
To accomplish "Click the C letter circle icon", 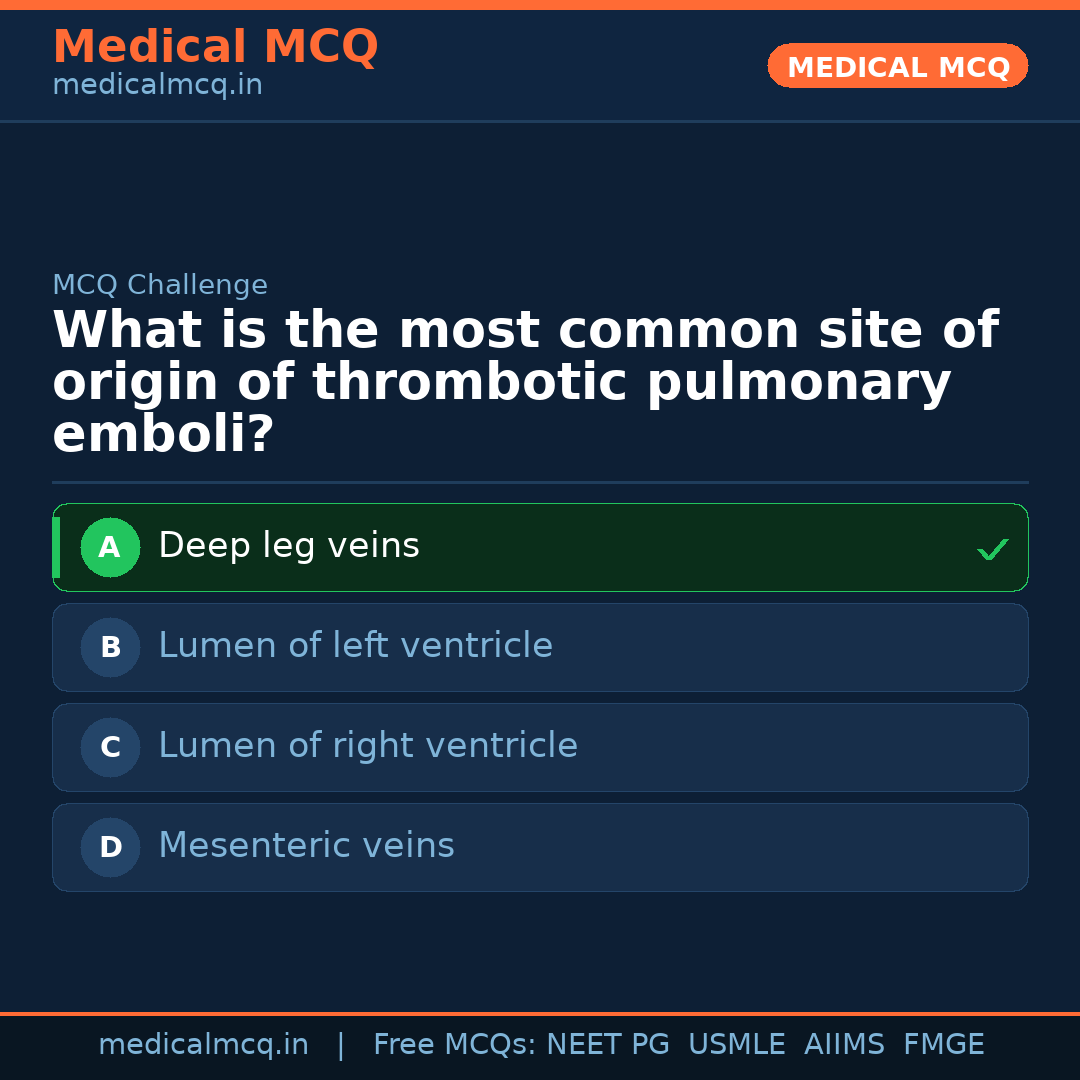I will point(110,747).
